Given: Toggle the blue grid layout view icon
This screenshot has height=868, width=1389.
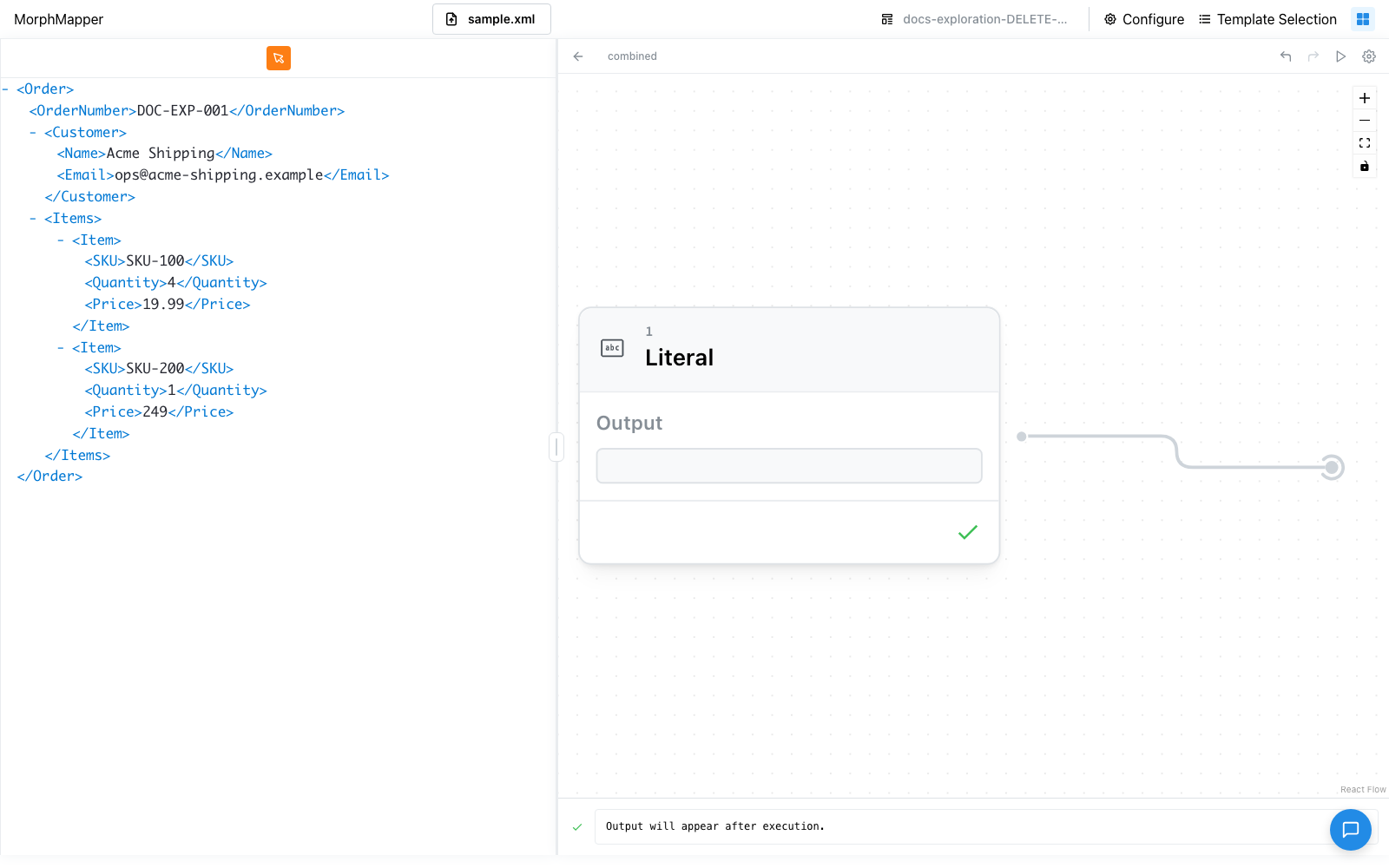Looking at the screenshot, I should 1363,19.
